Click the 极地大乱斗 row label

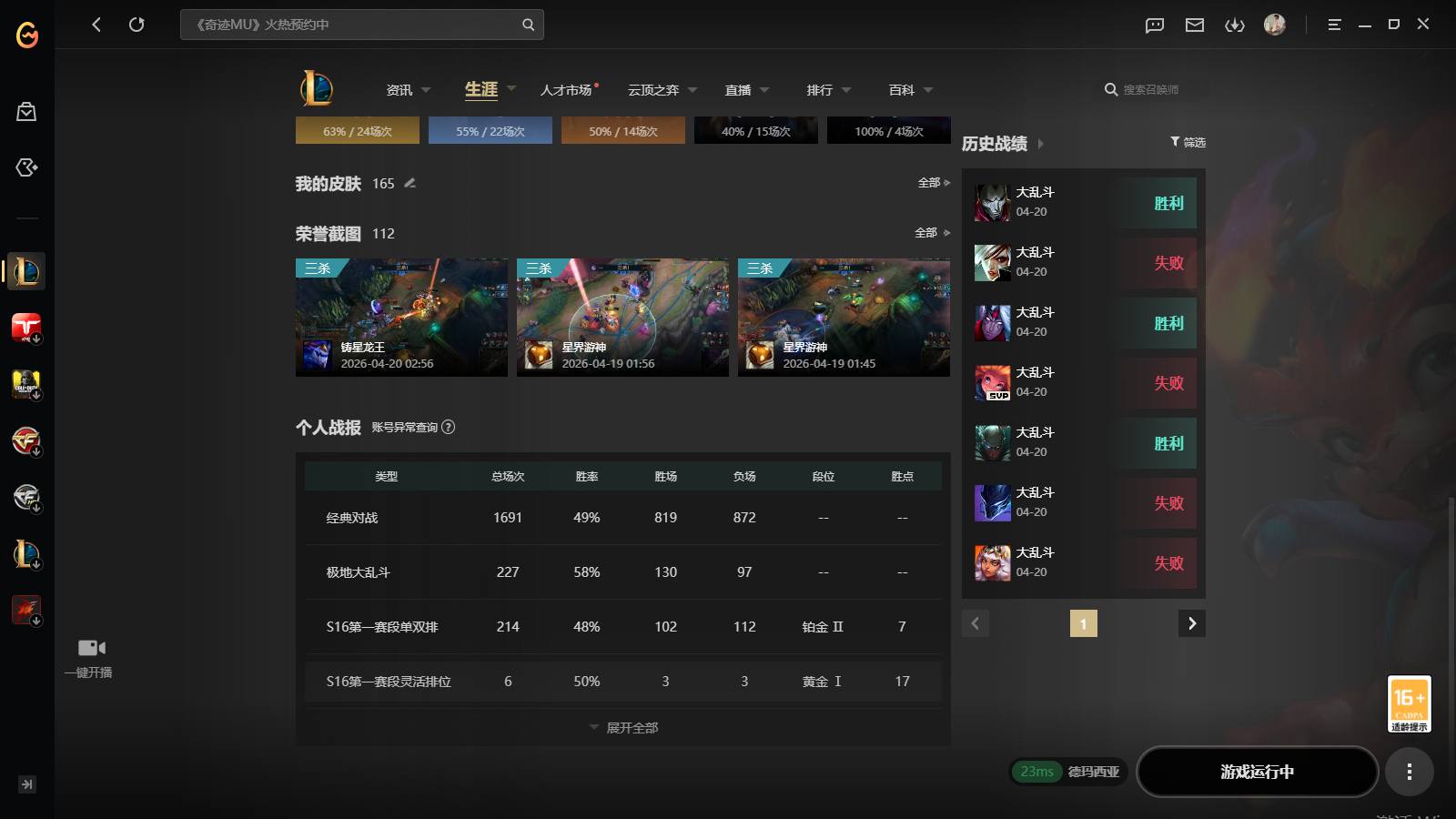(x=359, y=572)
